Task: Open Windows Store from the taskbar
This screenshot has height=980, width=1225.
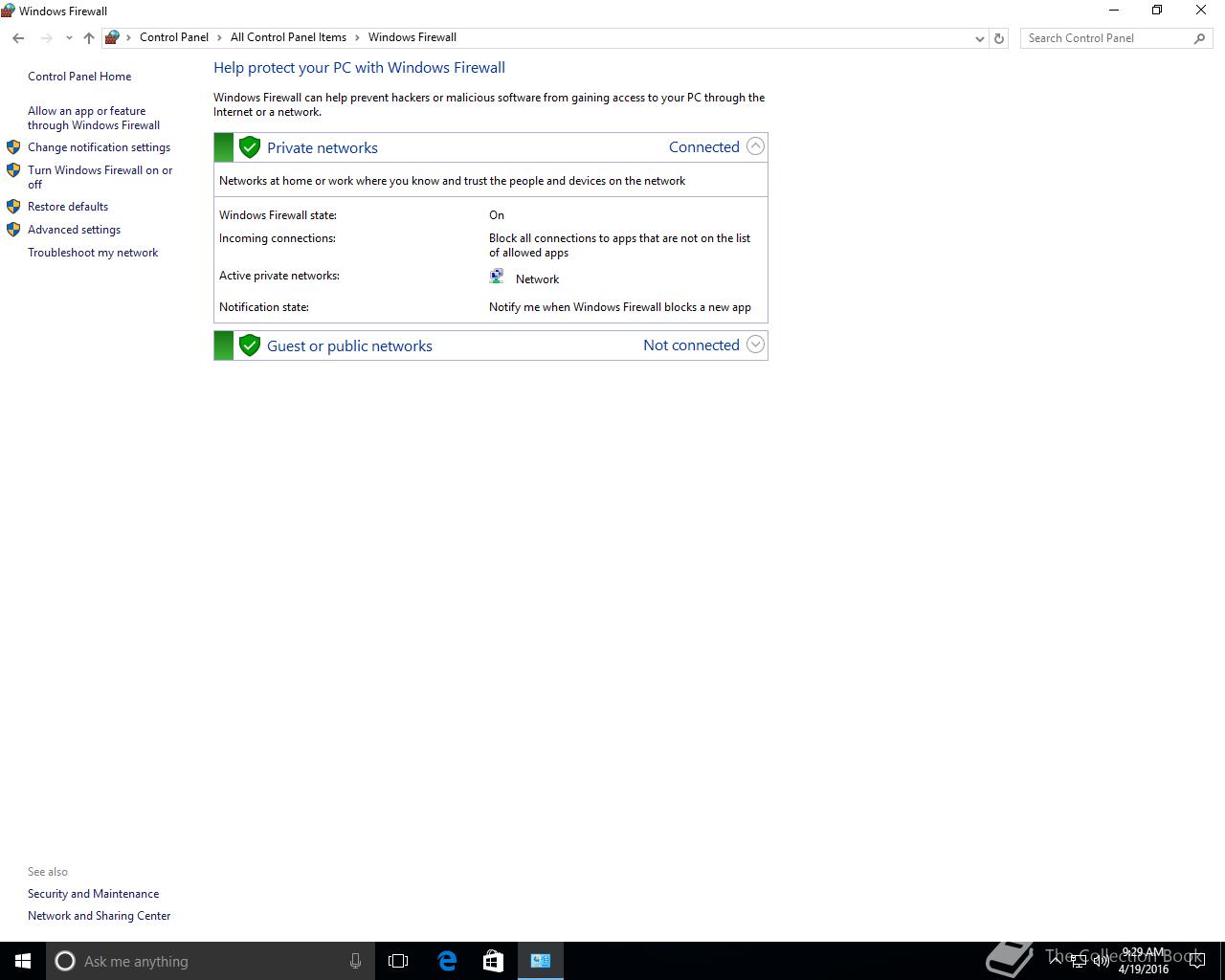Action: click(493, 961)
